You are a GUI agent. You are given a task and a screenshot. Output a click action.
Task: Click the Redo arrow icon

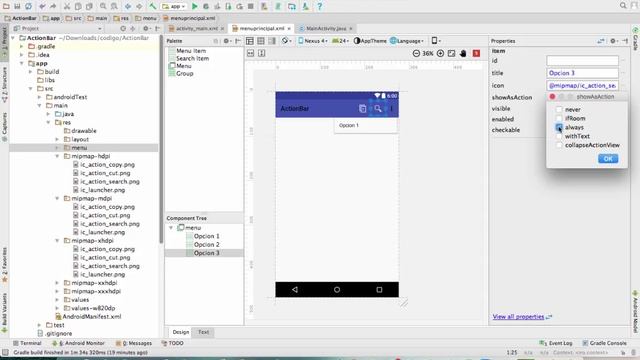[53, 6]
